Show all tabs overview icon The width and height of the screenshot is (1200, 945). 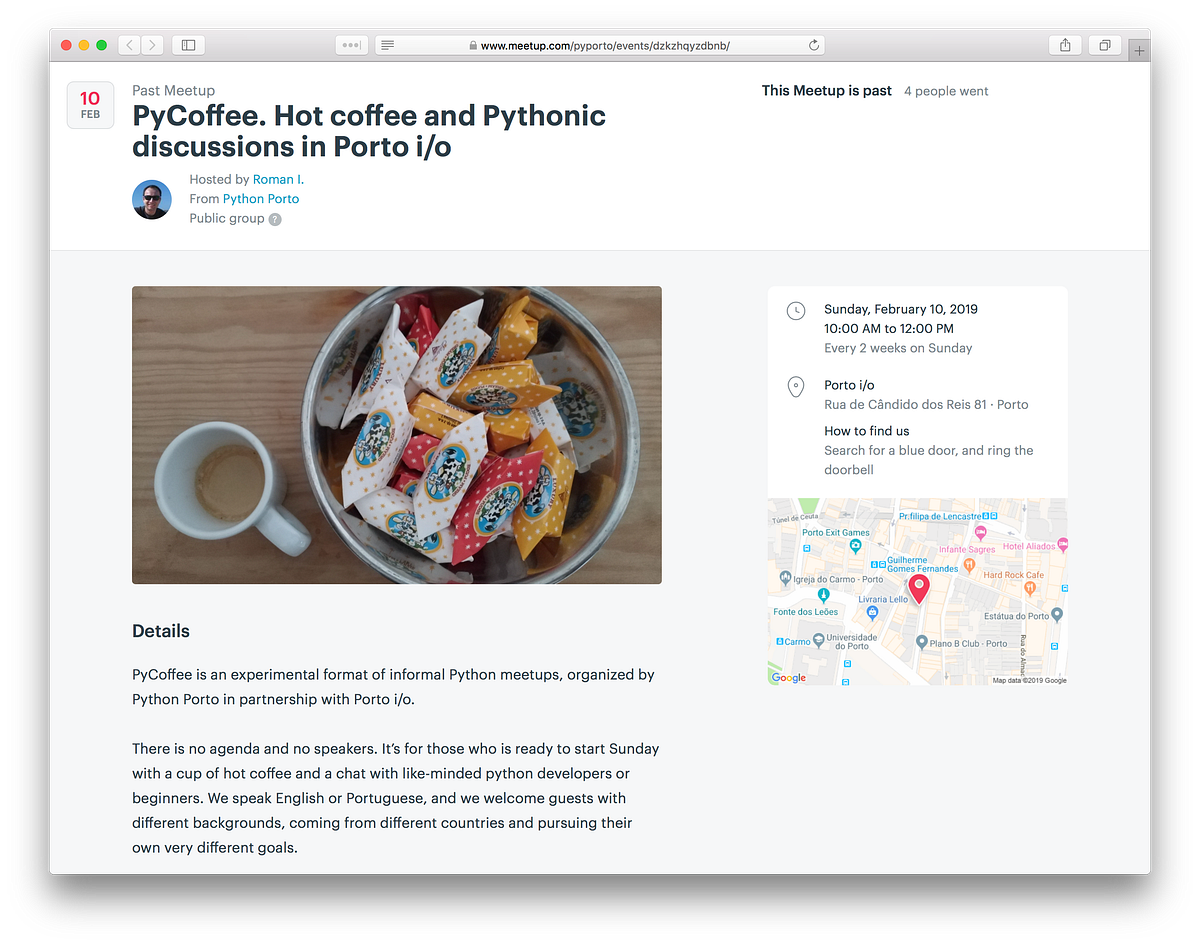[x=1105, y=45]
